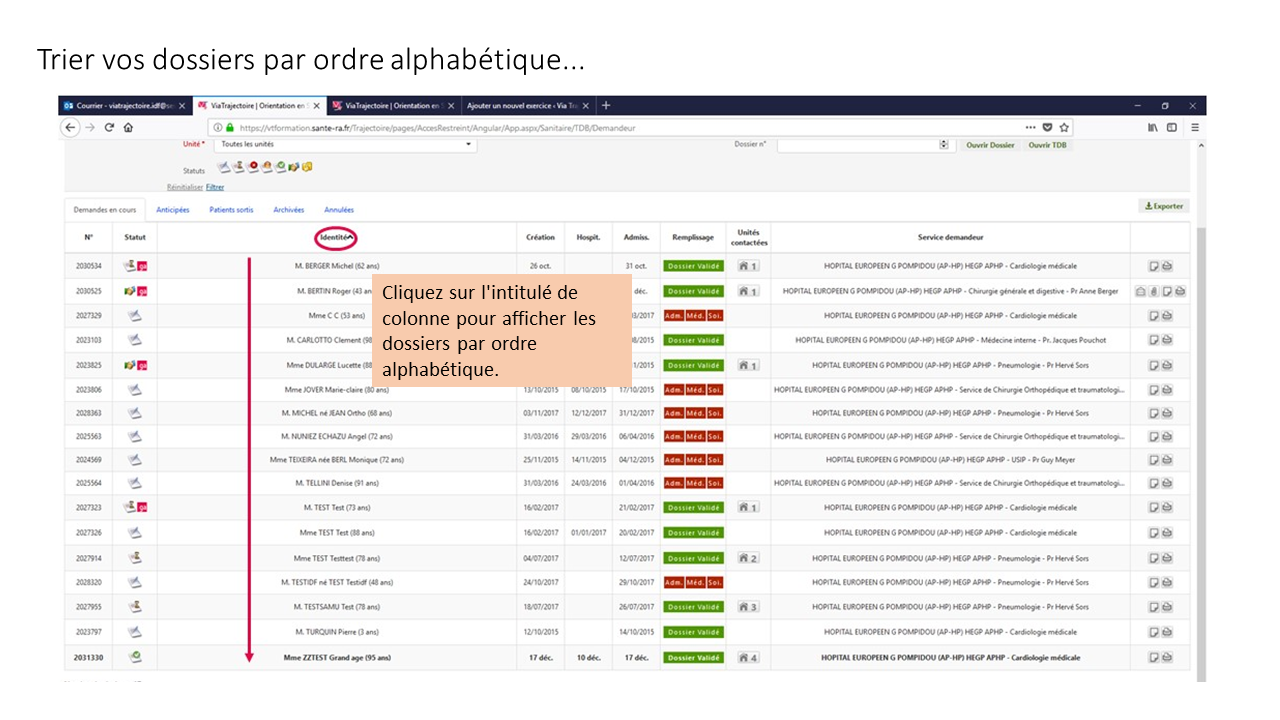Image resolution: width=1280 pixels, height=720 pixels.
Task: Sort the table by the Identité column
Action: tap(335, 238)
